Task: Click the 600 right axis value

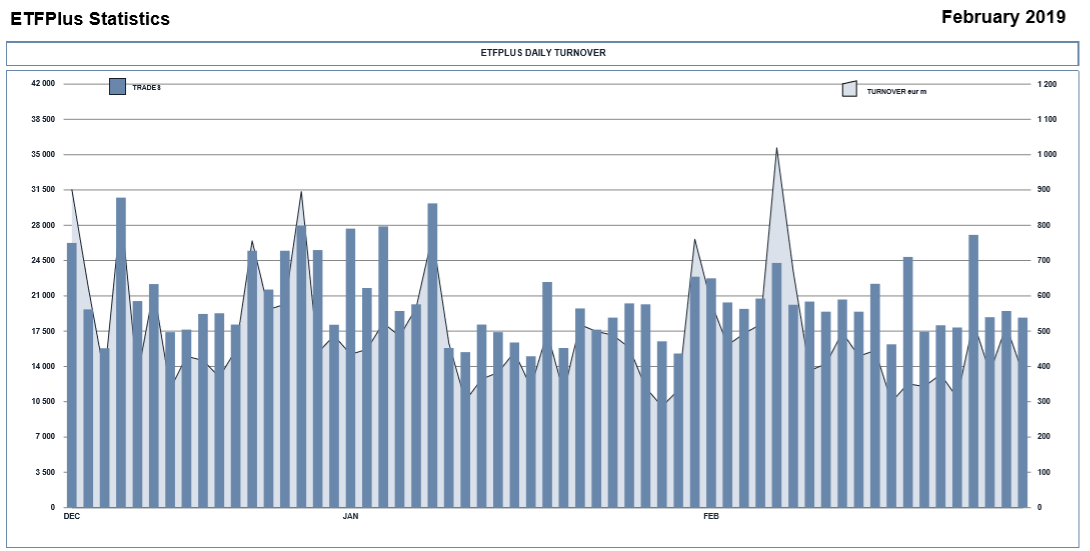Action: coord(1044,295)
